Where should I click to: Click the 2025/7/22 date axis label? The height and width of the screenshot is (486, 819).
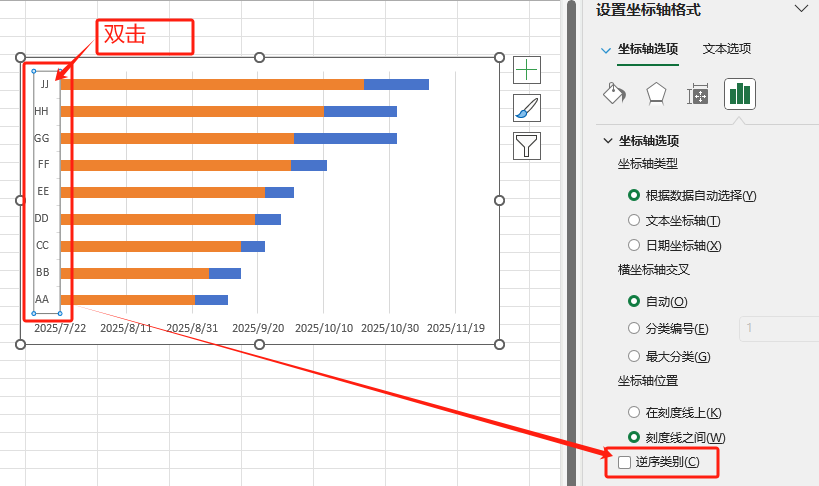(x=60, y=328)
